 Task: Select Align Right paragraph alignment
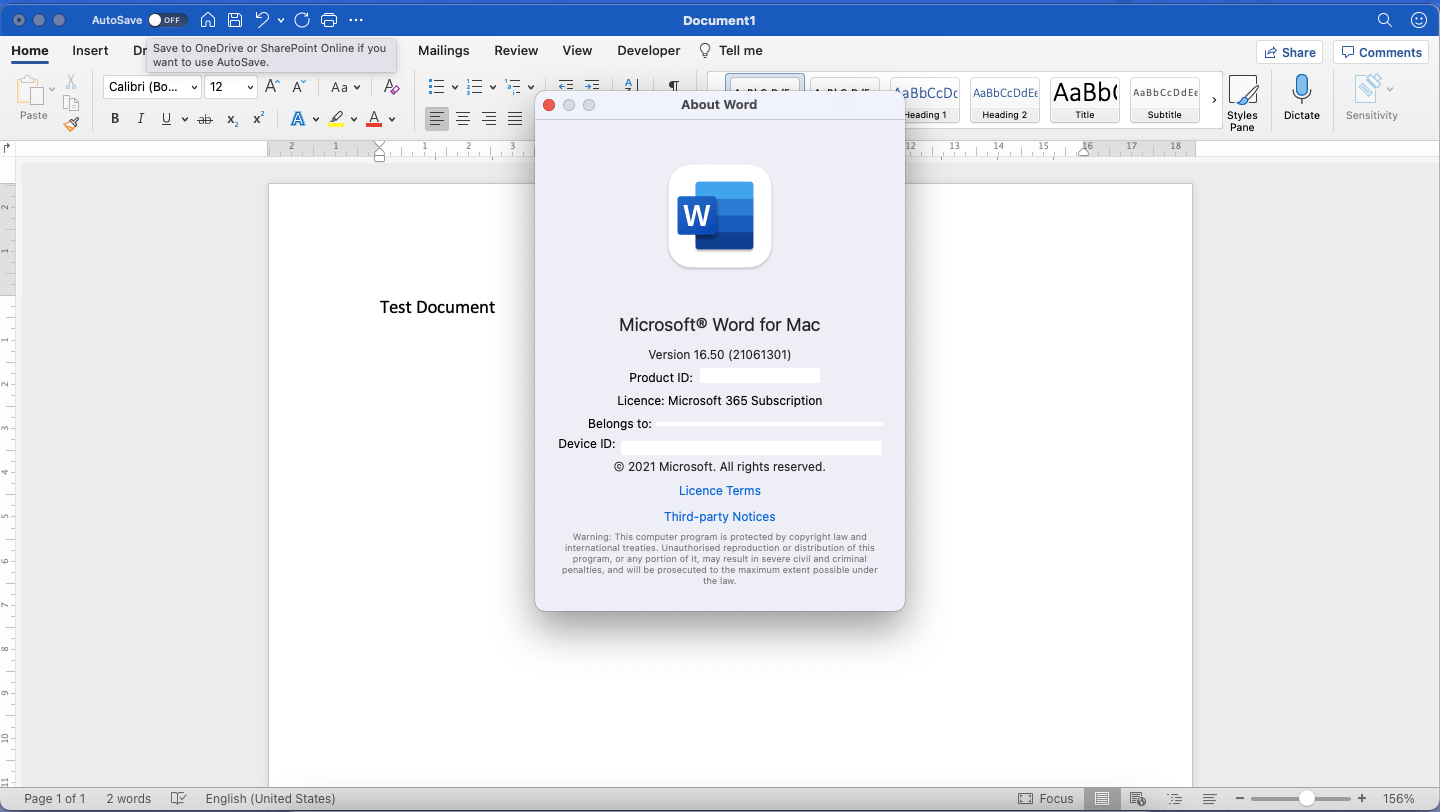click(489, 119)
